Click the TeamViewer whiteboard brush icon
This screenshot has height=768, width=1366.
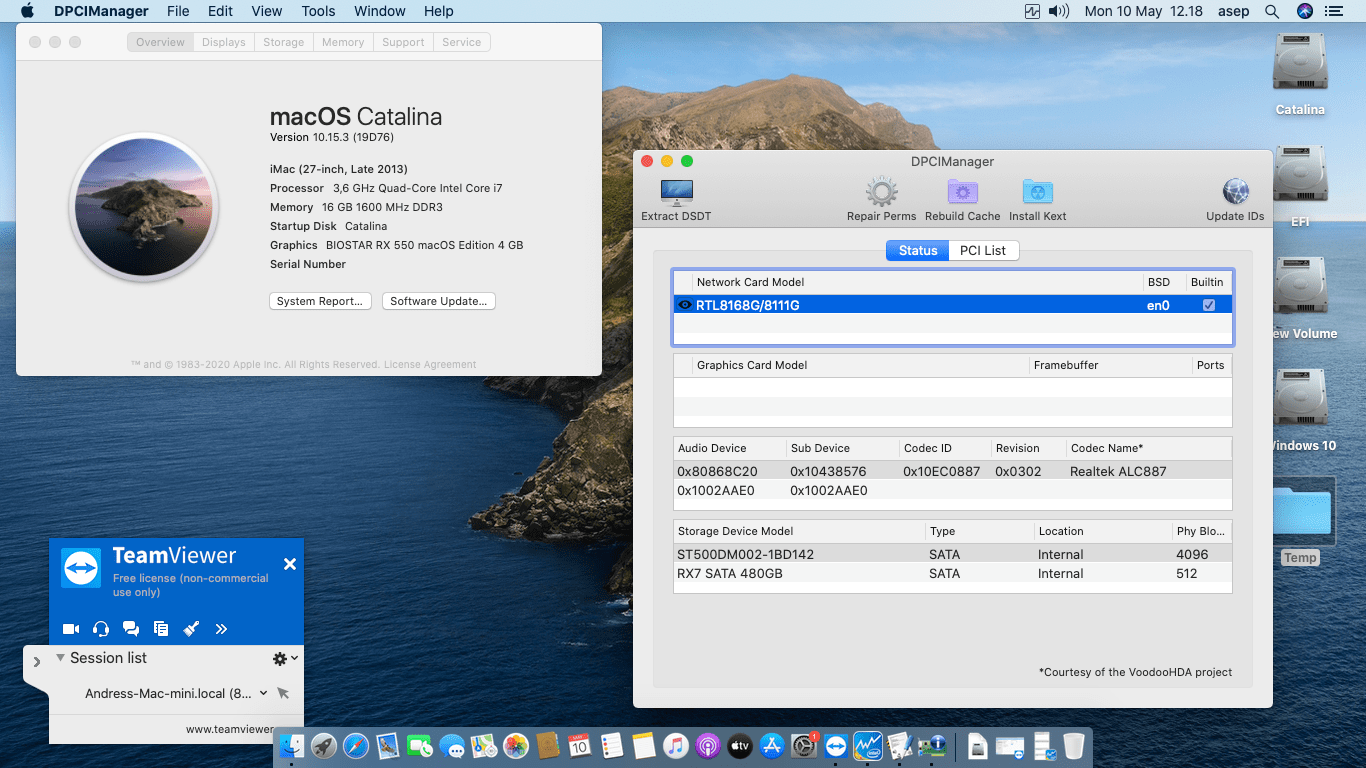click(x=192, y=629)
